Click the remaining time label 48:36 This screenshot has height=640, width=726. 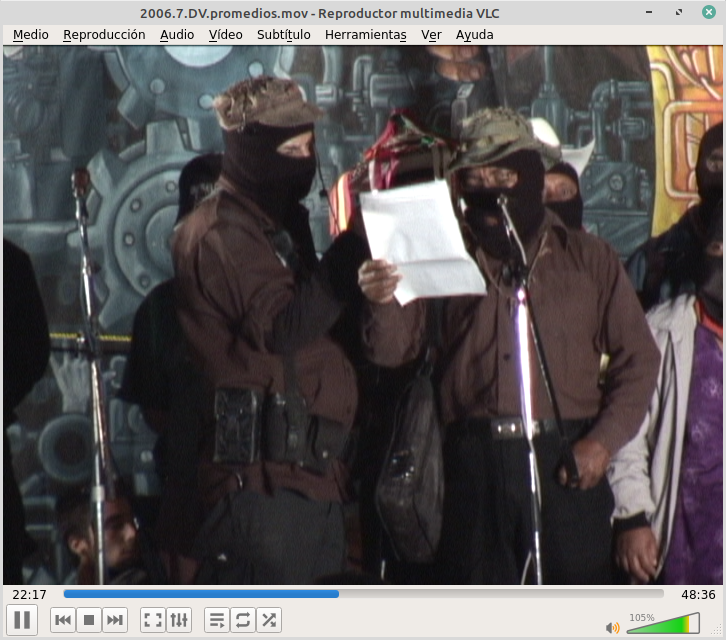698,594
